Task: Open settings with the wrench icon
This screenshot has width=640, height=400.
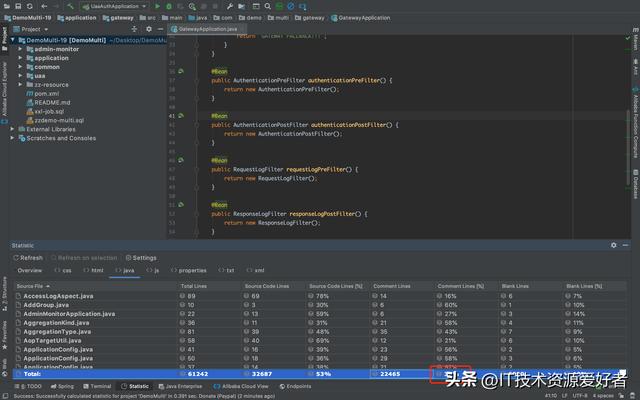Action: tap(230, 6)
